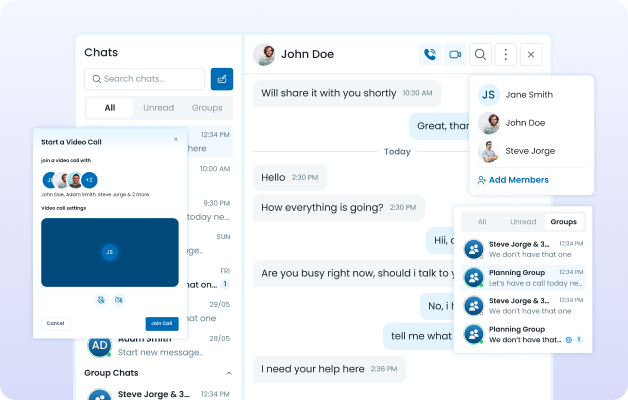Switch to Unread tab in Chats panel
The image size is (628, 400).
[x=158, y=108]
